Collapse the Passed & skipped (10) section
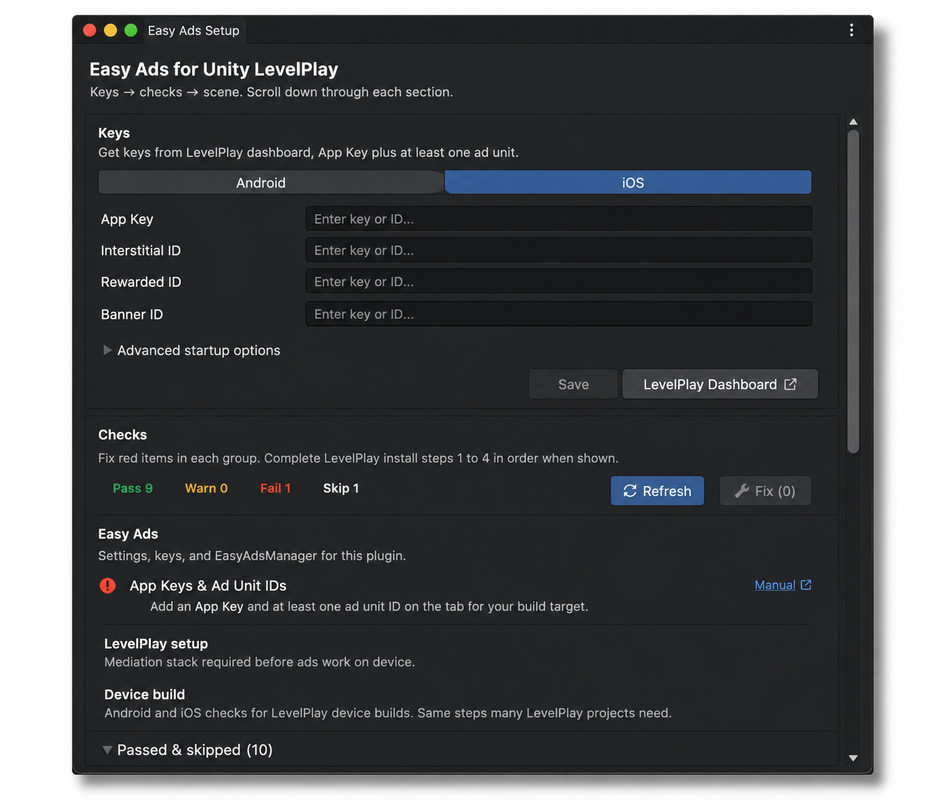Screen dimensions: 949x800 point(188,750)
